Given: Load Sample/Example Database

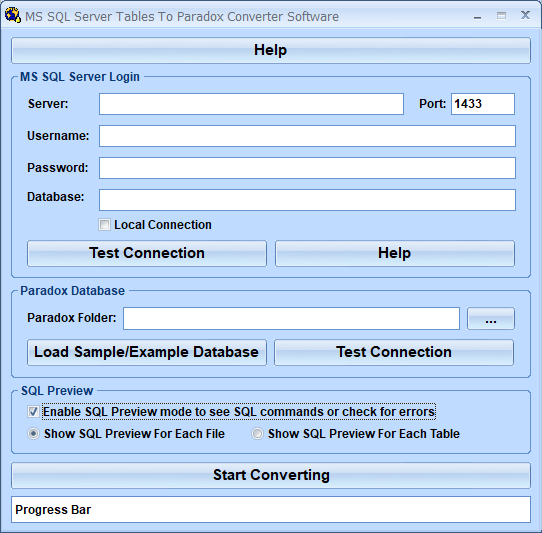Looking at the screenshot, I should [147, 352].
